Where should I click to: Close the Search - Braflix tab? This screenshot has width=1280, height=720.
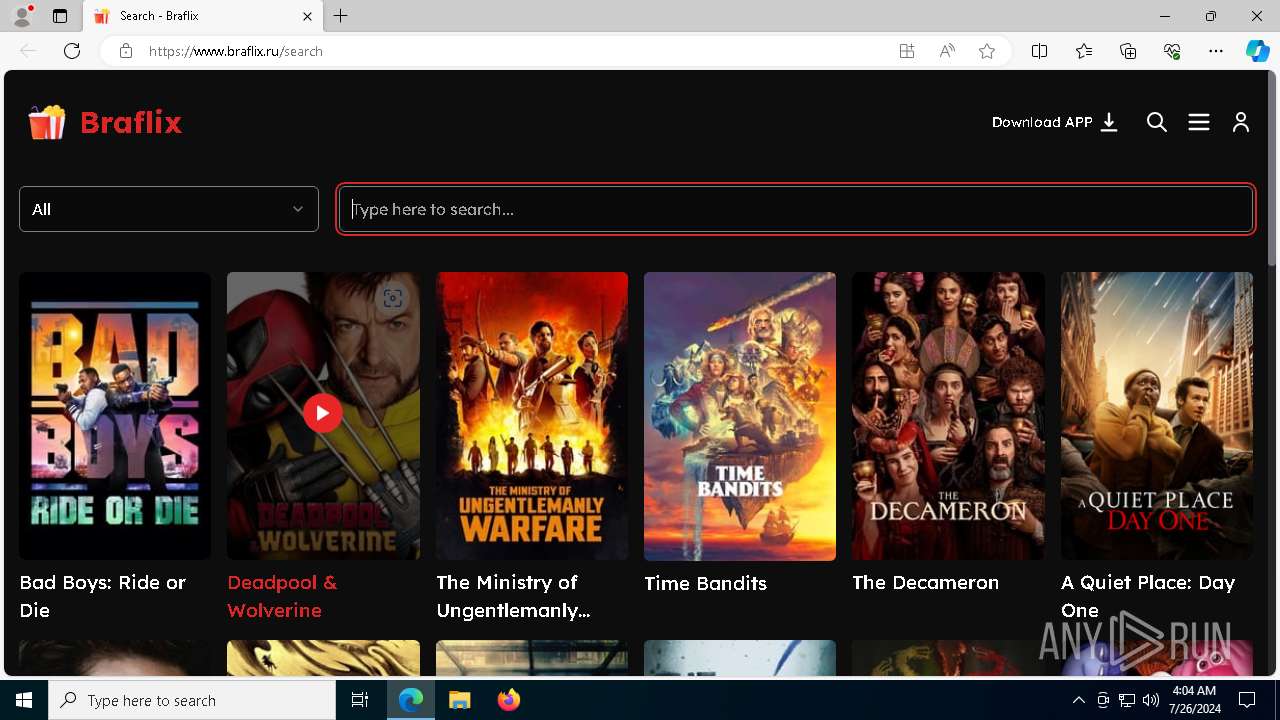tap(307, 16)
